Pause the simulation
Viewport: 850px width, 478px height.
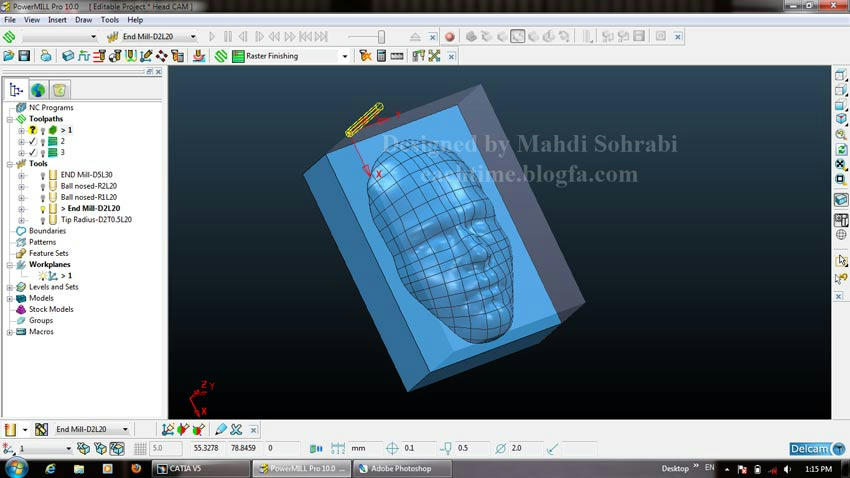click(x=228, y=37)
